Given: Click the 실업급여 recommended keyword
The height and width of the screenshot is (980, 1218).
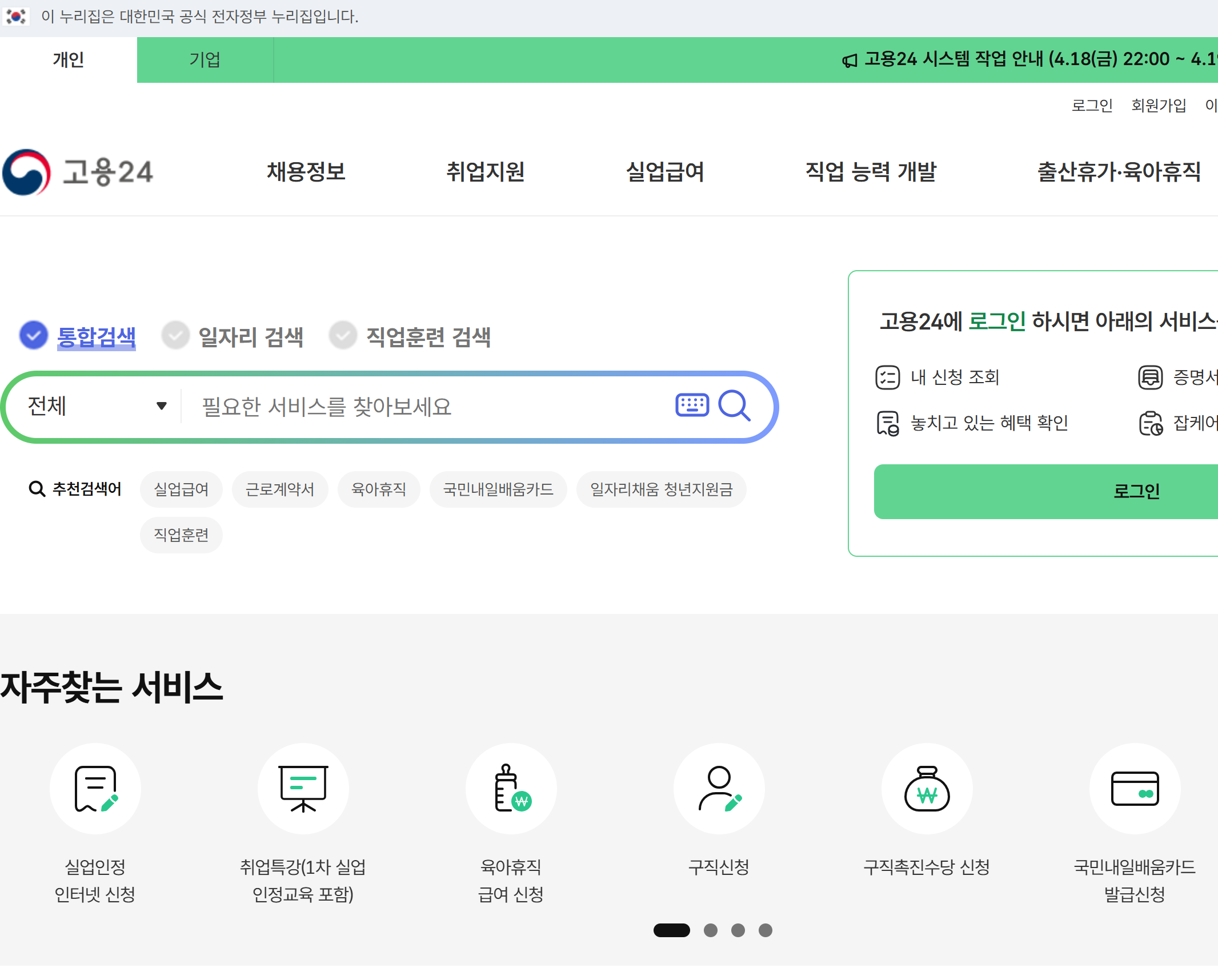Looking at the screenshot, I should click(x=181, y=489).
